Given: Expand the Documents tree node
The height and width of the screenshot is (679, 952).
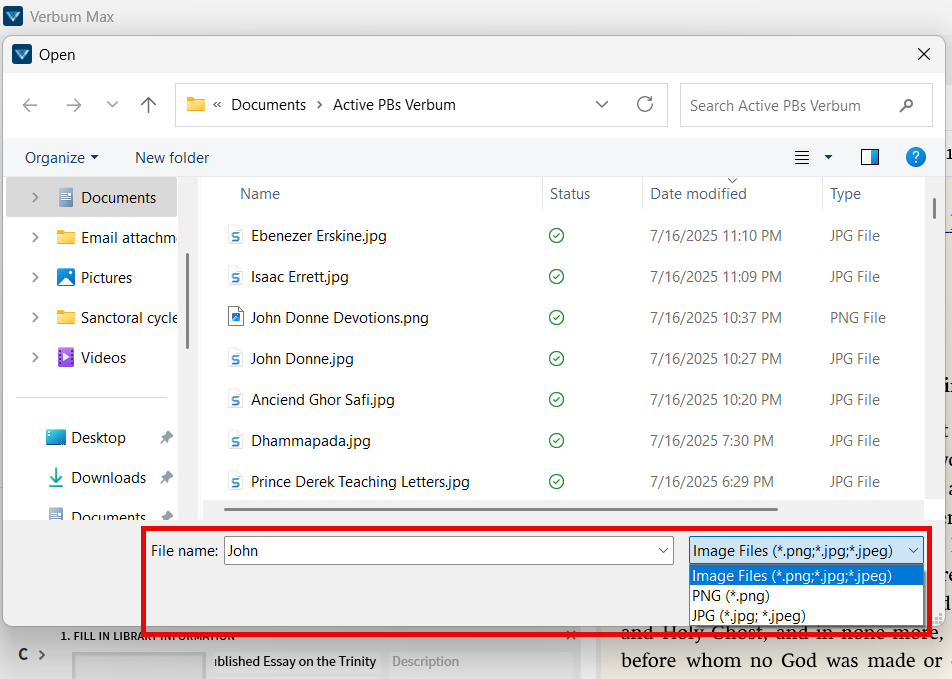Looking at the screenshot, I should pos(35,197).
